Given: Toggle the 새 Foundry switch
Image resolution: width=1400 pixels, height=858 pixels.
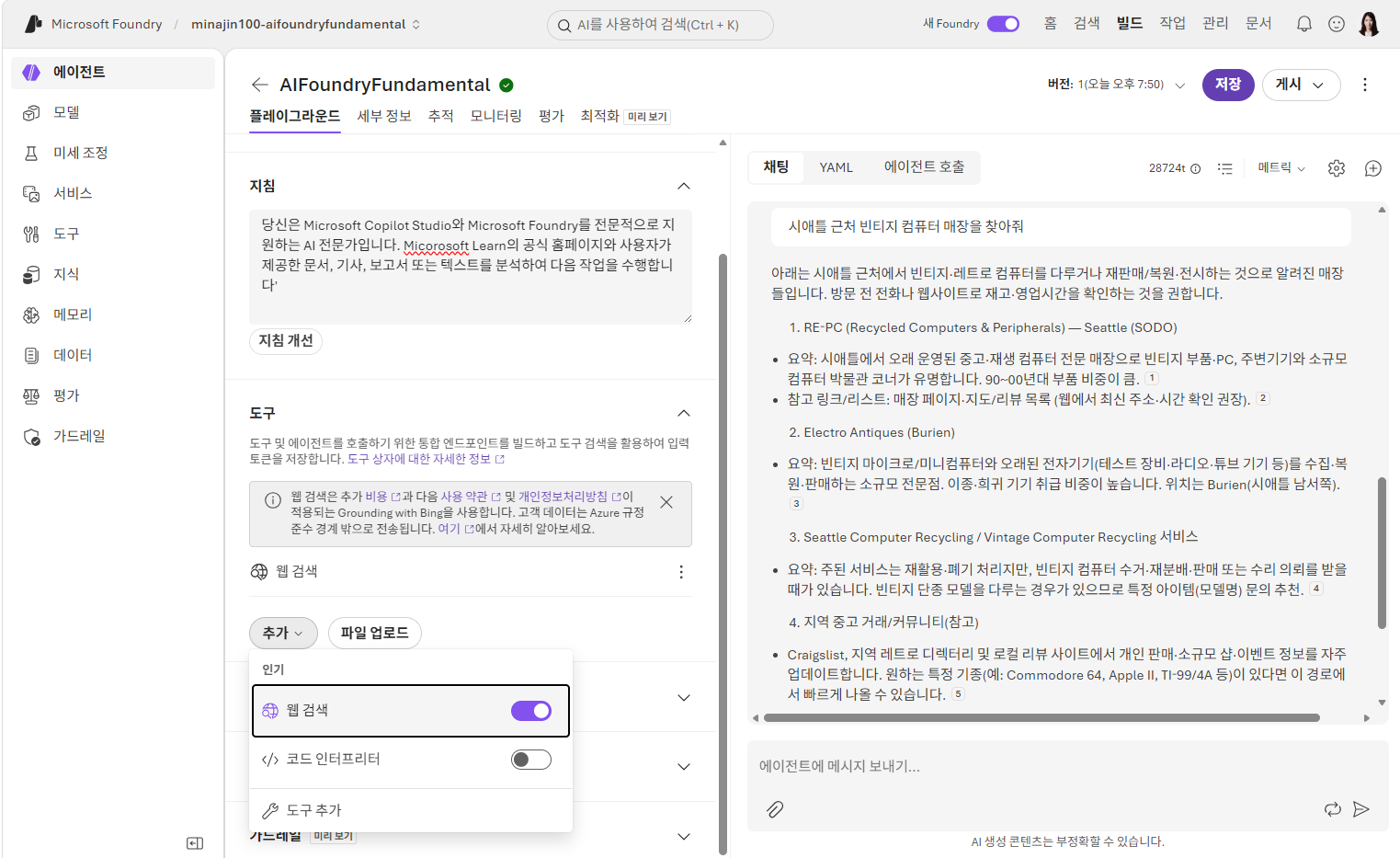Looking at the screenshot, I should (1003, 24).
